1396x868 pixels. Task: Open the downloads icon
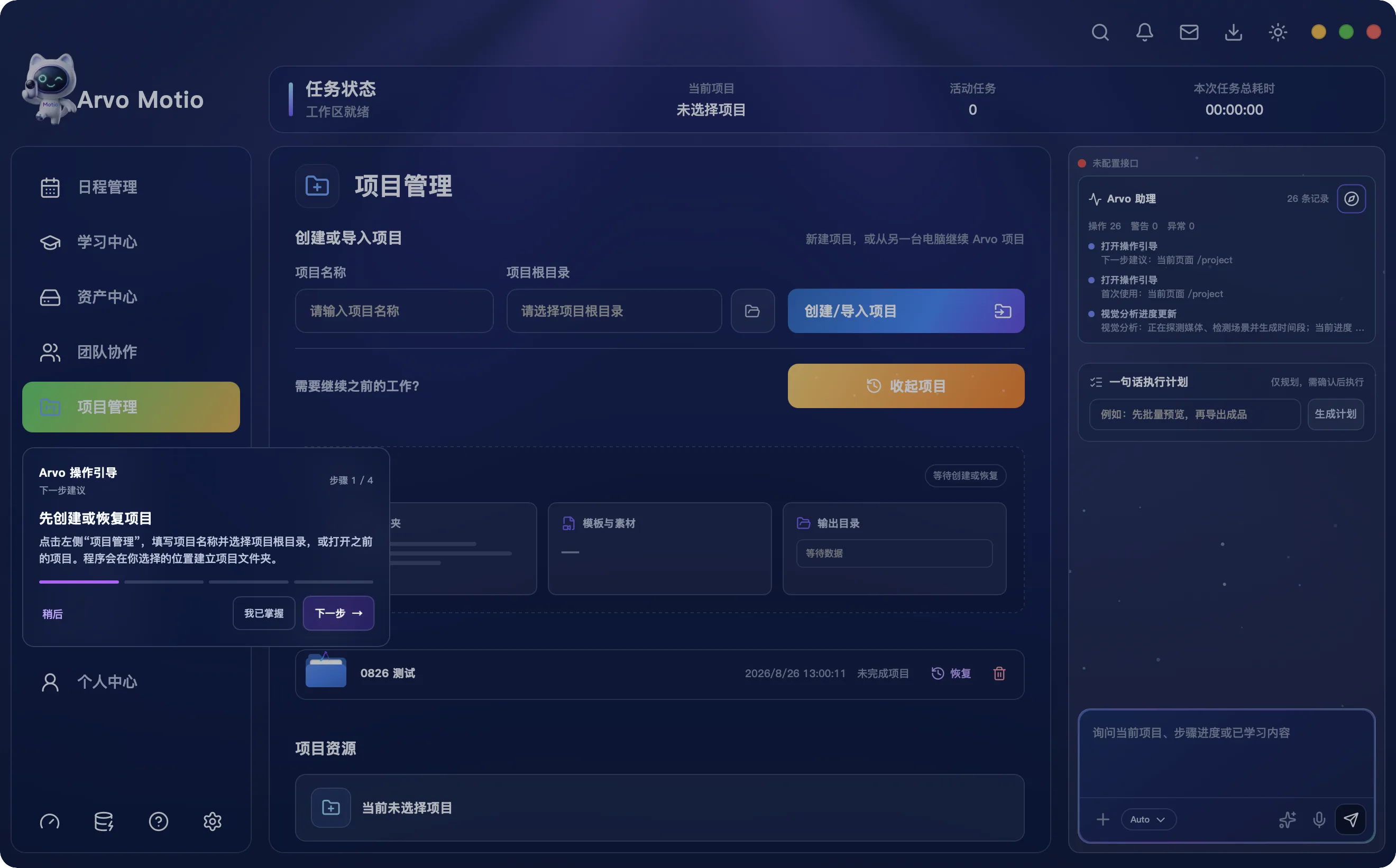1233,32
